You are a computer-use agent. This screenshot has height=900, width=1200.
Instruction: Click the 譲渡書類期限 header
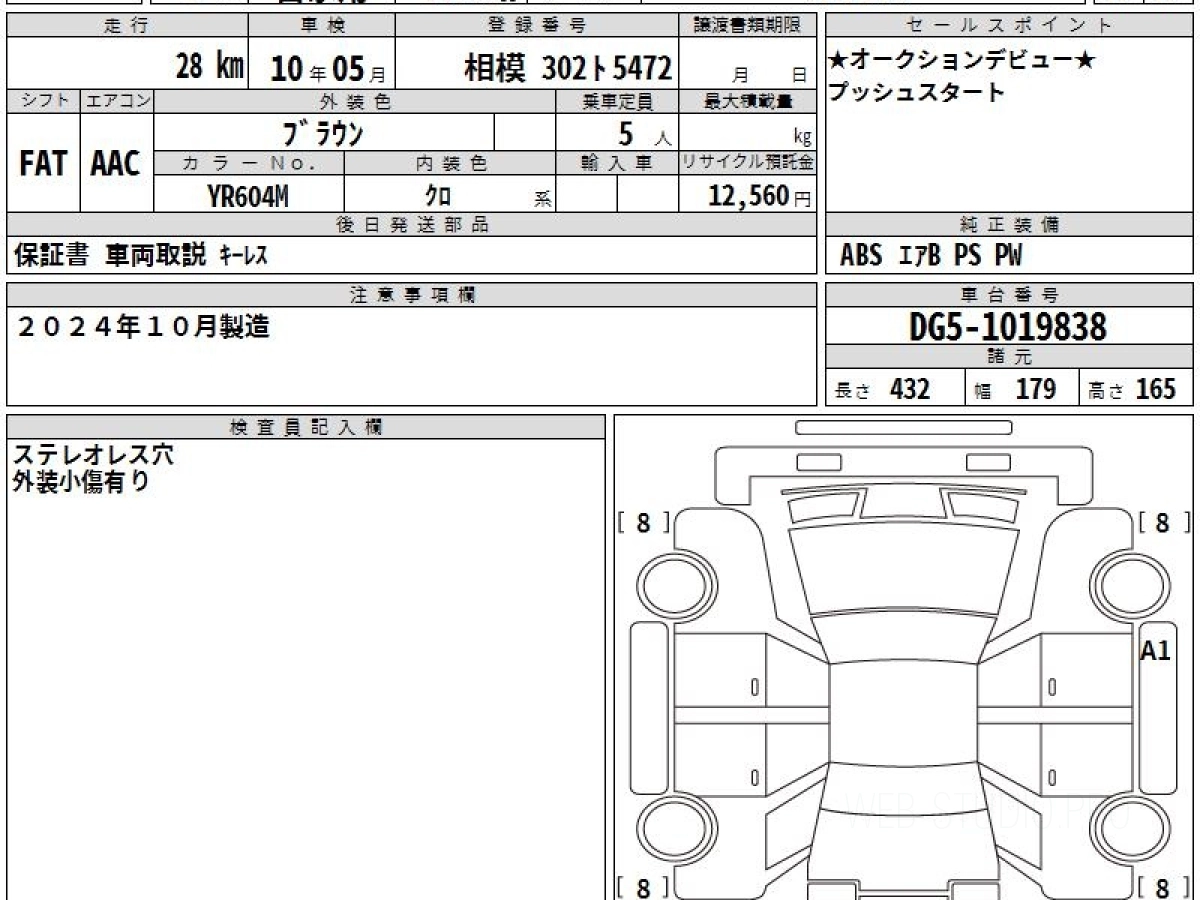748,26
